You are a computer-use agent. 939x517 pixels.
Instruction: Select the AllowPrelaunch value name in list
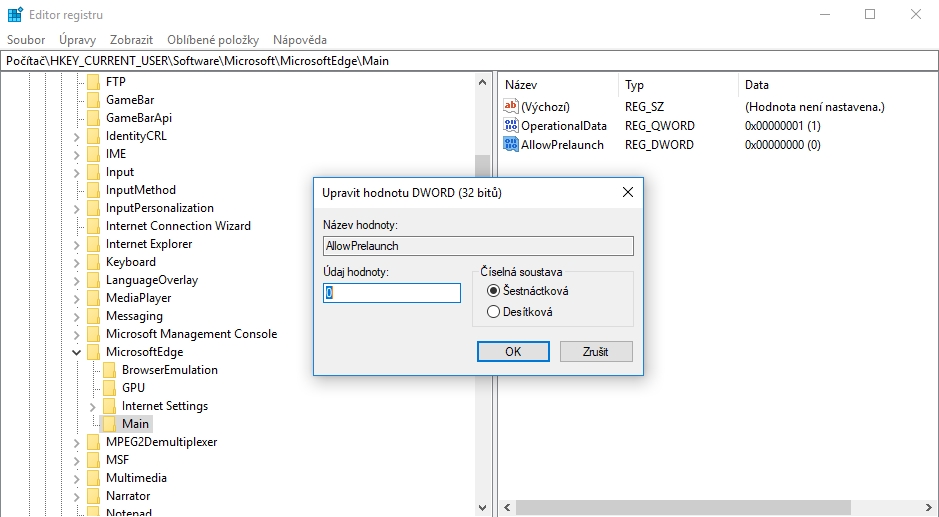pyautogui.click(x=562, y=144)
